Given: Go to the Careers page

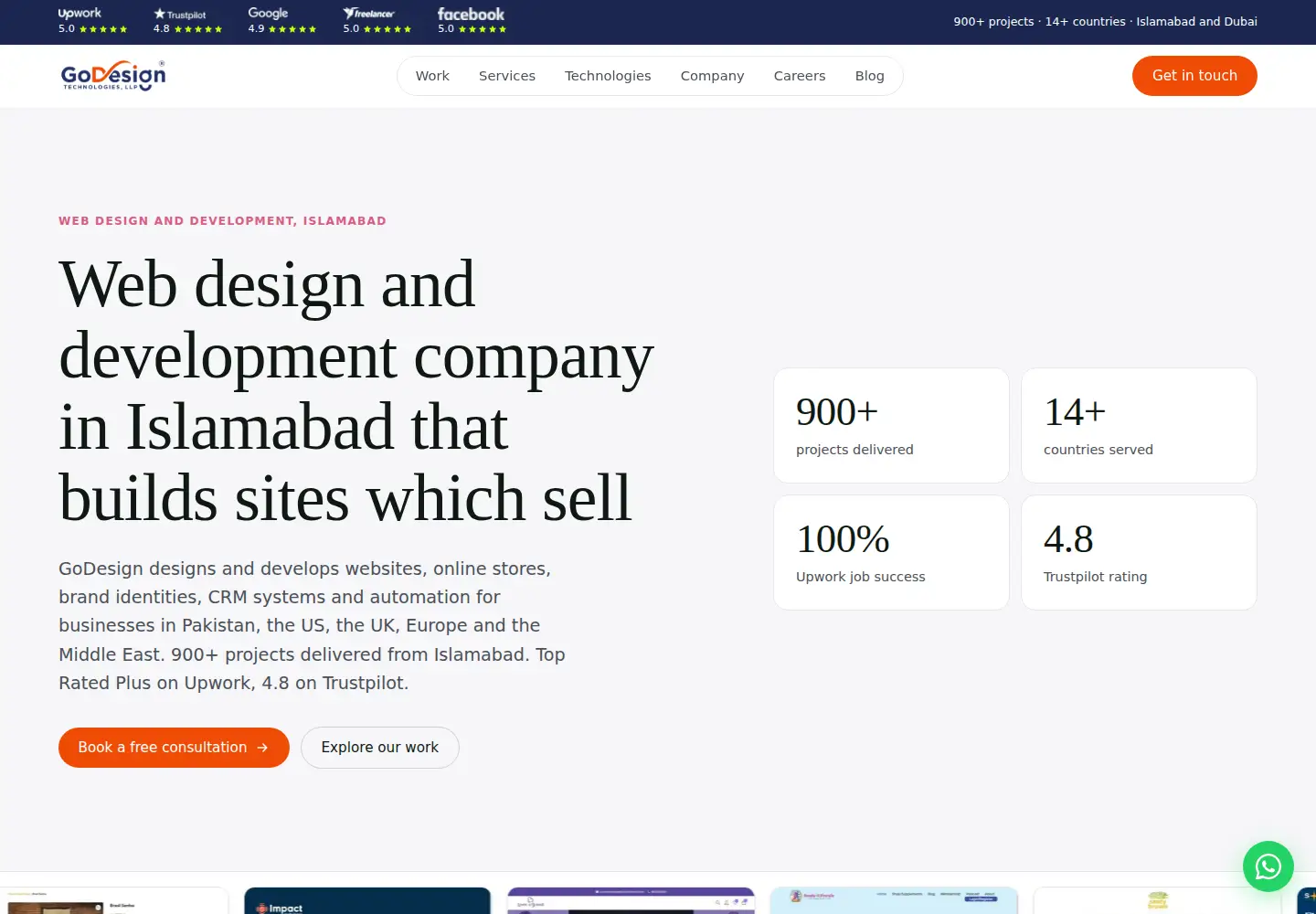Looking at the screenshot, I should coord(800,76).
